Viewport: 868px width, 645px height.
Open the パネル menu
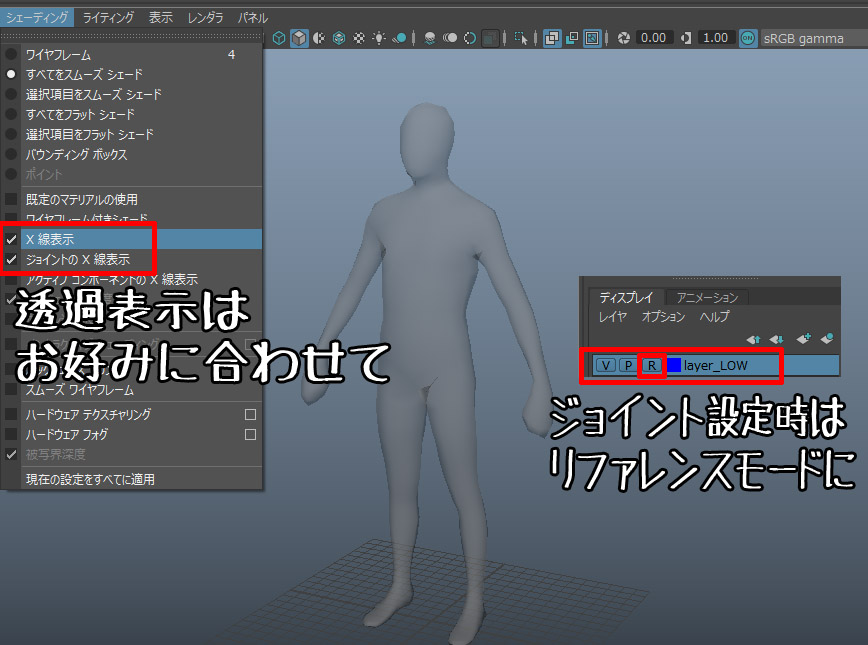coord(253,18)
